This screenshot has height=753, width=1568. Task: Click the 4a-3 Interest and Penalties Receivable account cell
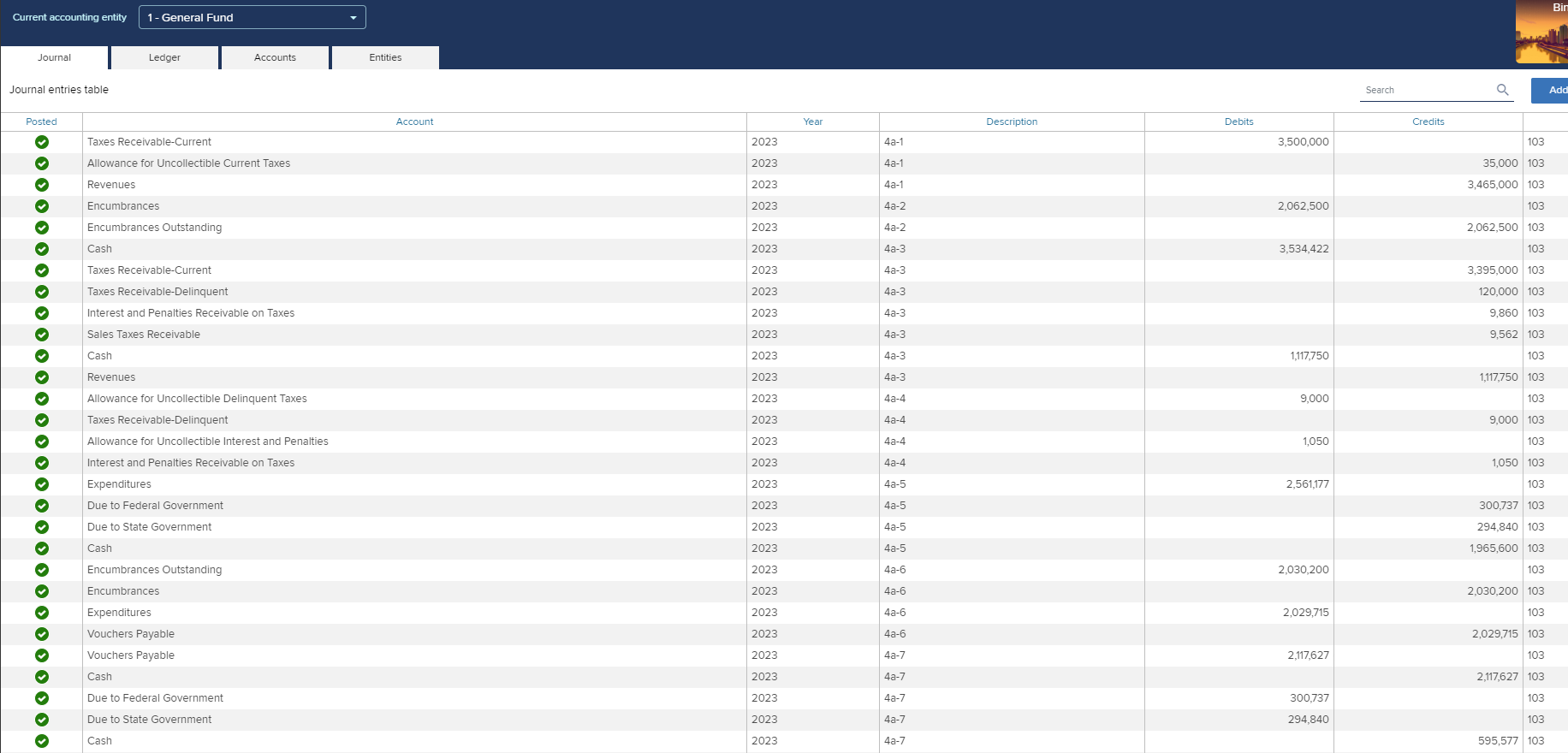pos(414,313)
